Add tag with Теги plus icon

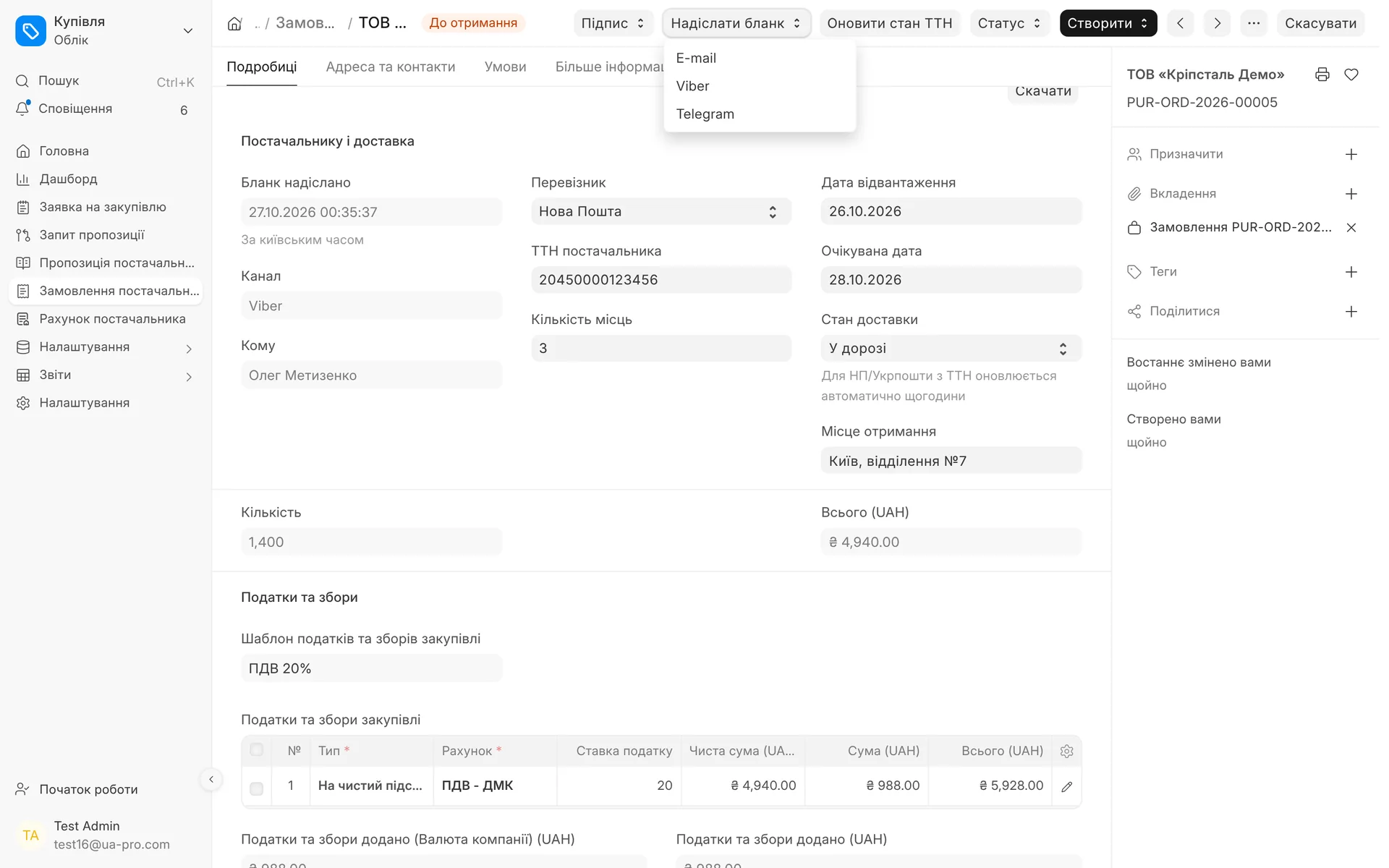tap(1351, 272)
